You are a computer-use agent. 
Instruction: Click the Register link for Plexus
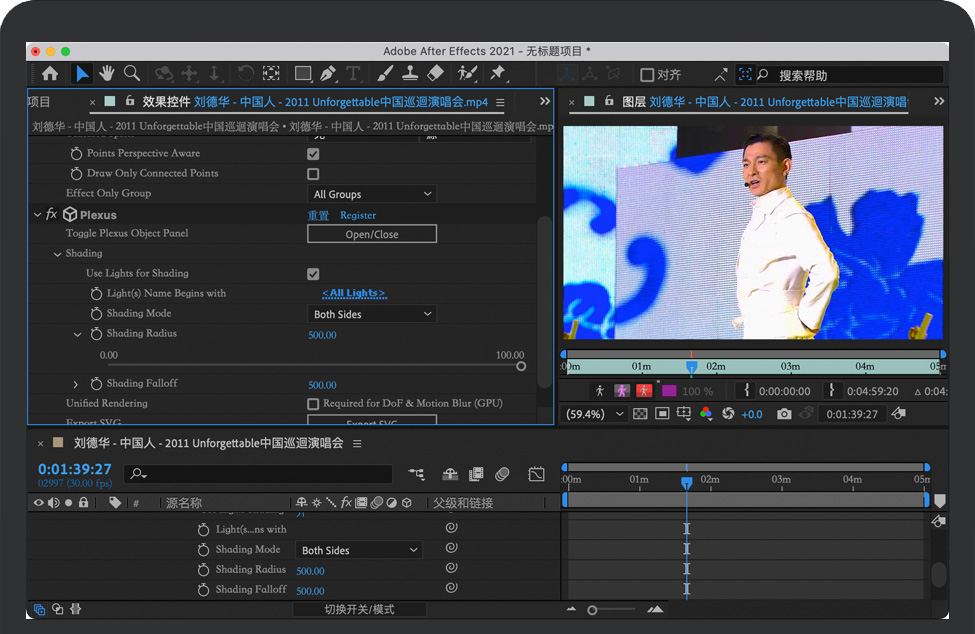[358, 215]
